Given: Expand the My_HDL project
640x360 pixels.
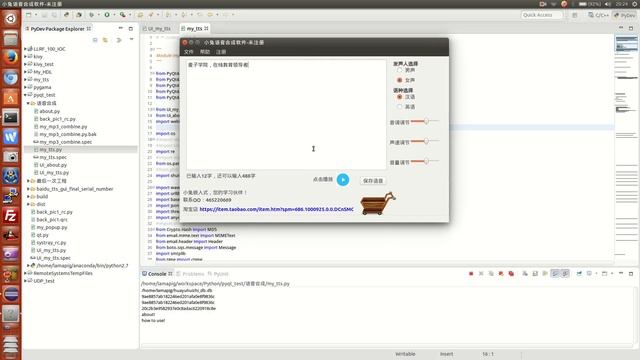Looking at the screenshot, I should 25,72.
